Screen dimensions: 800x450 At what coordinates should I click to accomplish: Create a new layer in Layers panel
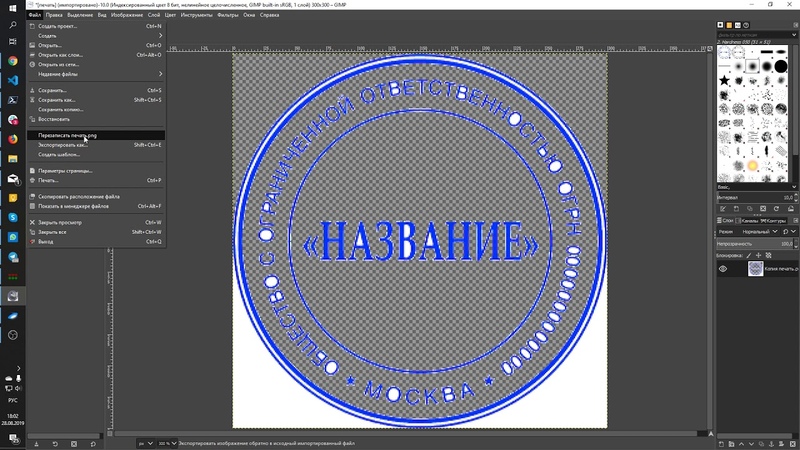point(721,444)
